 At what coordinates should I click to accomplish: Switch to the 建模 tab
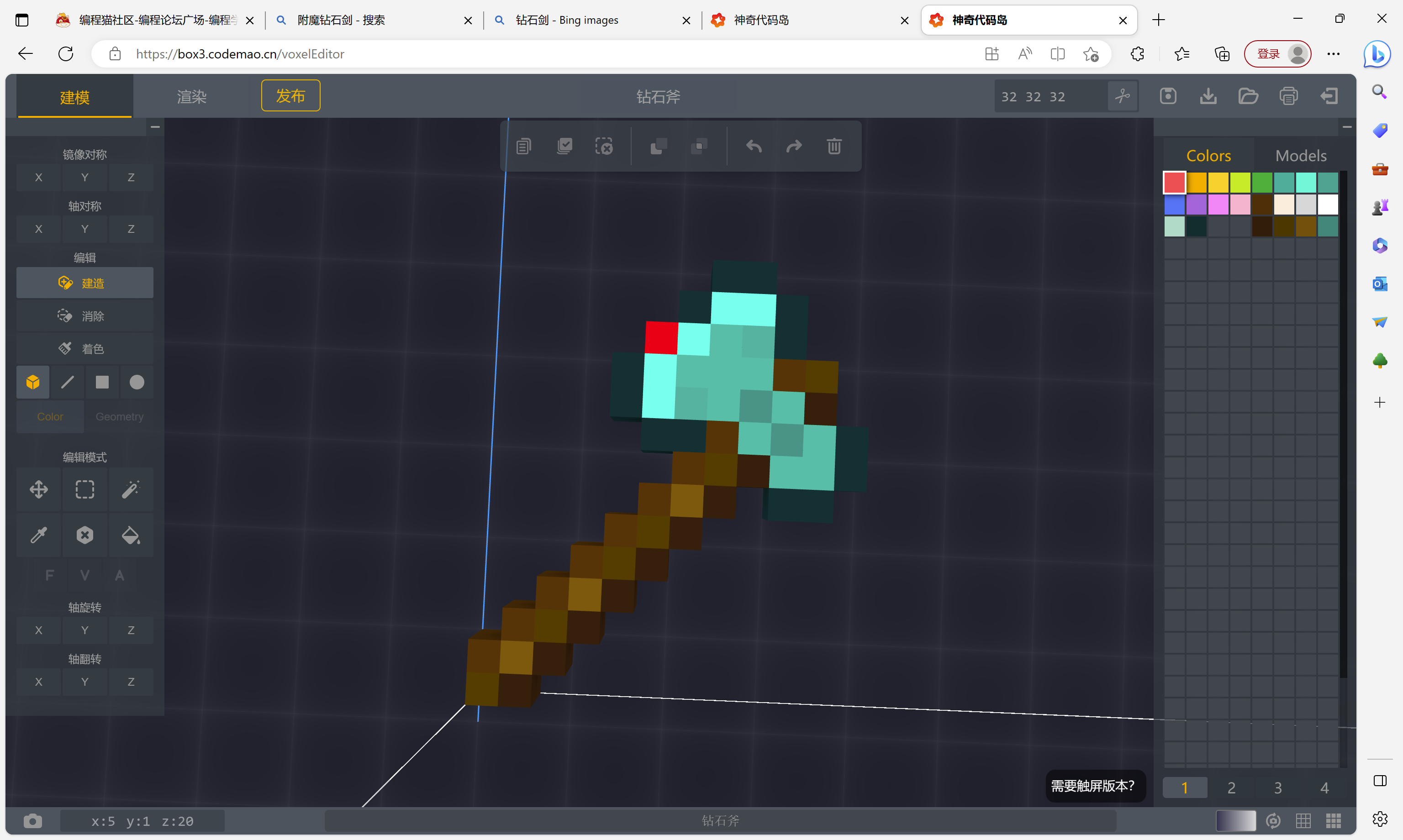point(75,97)
